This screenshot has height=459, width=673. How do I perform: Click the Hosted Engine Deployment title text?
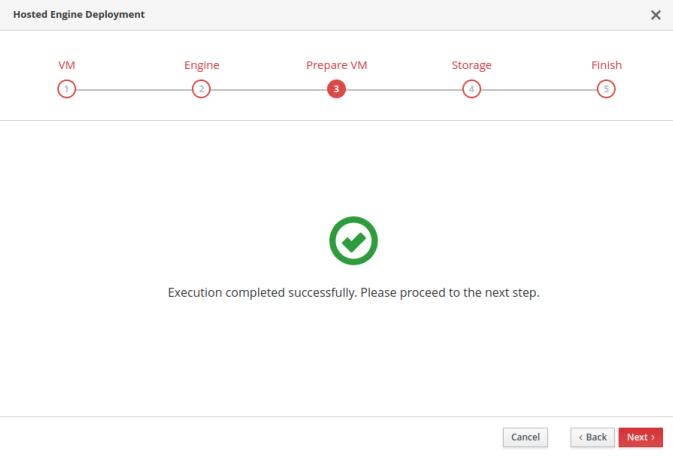[79, 15]
